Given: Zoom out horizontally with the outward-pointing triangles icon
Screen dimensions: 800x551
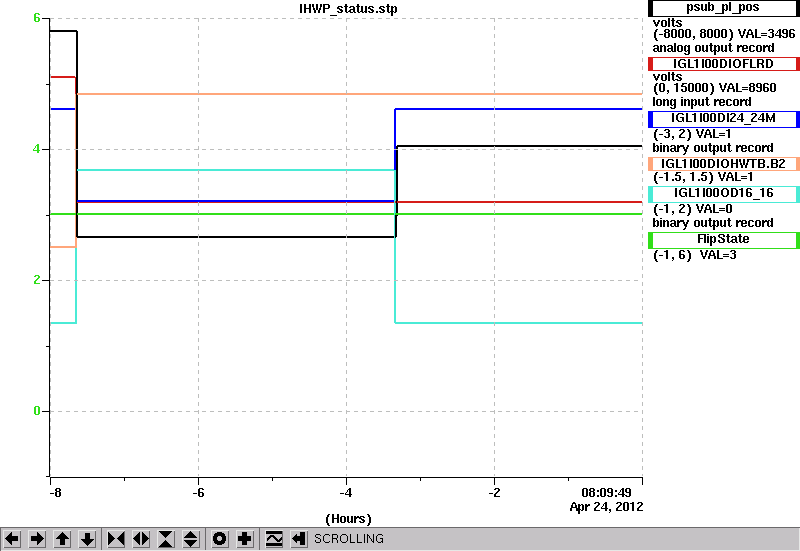Looking at the screenshot, I should (x=141, y=539).
